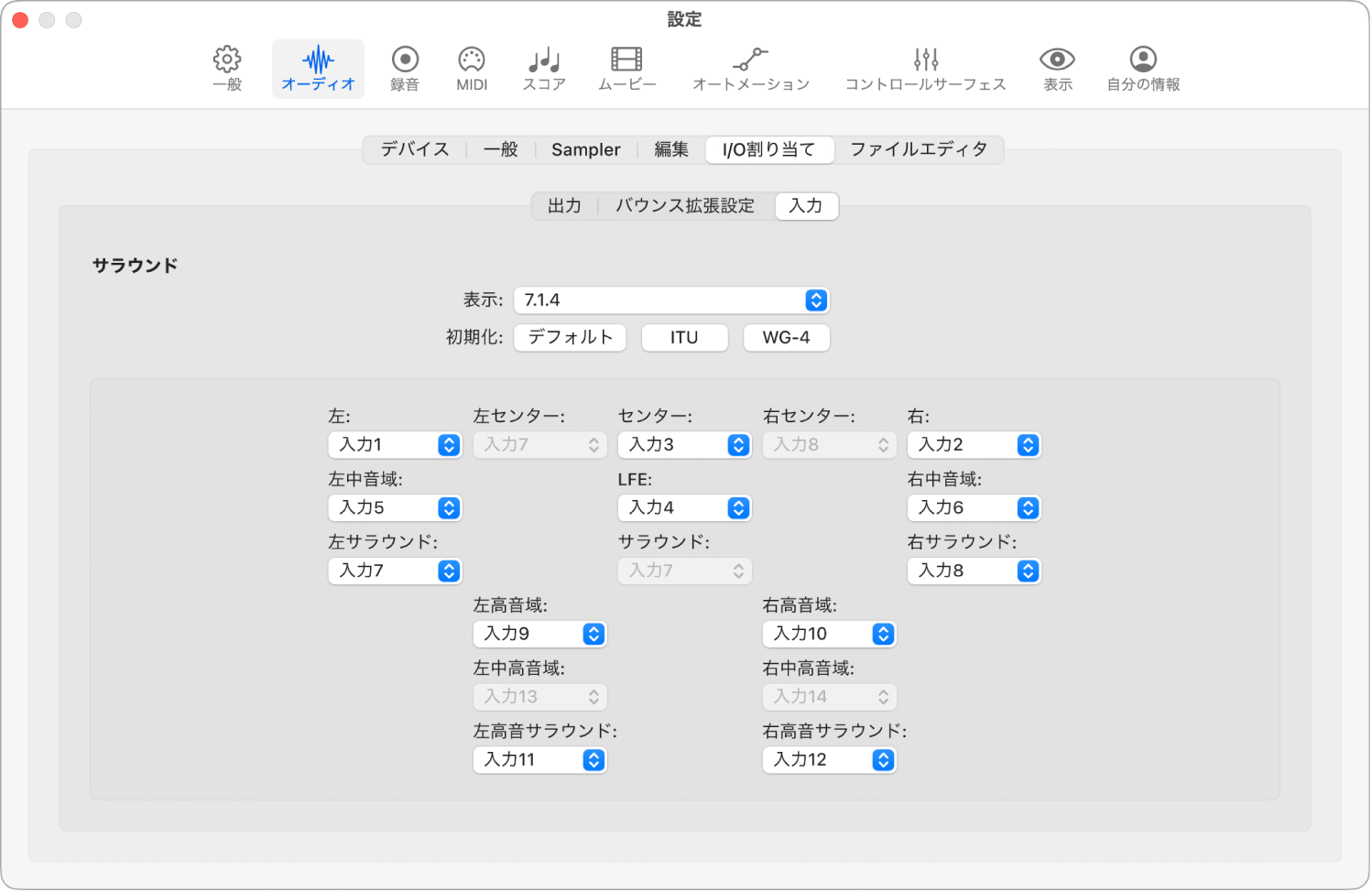
Task: Open the 左高音サラウンド 入力11 dropdown
Action: click(539, 760)
